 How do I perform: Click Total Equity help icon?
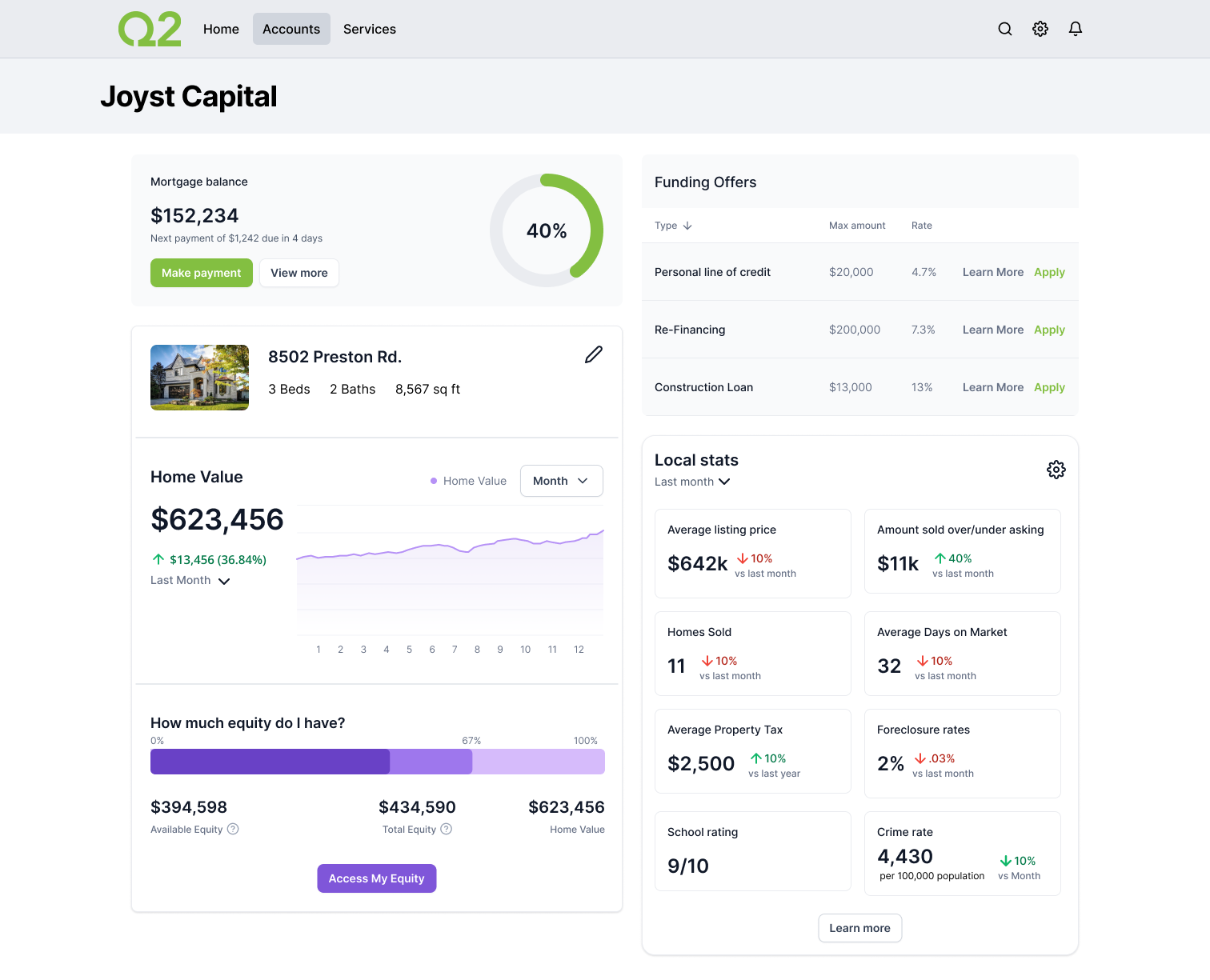(x=447, y=829)
